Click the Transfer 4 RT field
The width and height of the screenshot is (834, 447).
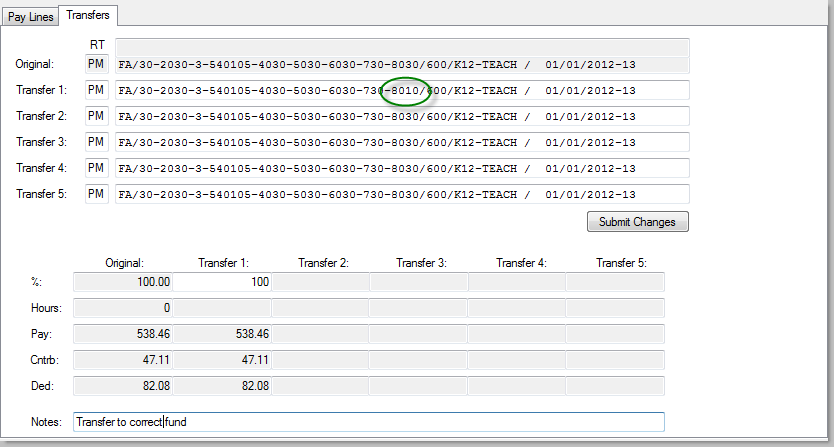click(96, 168)
